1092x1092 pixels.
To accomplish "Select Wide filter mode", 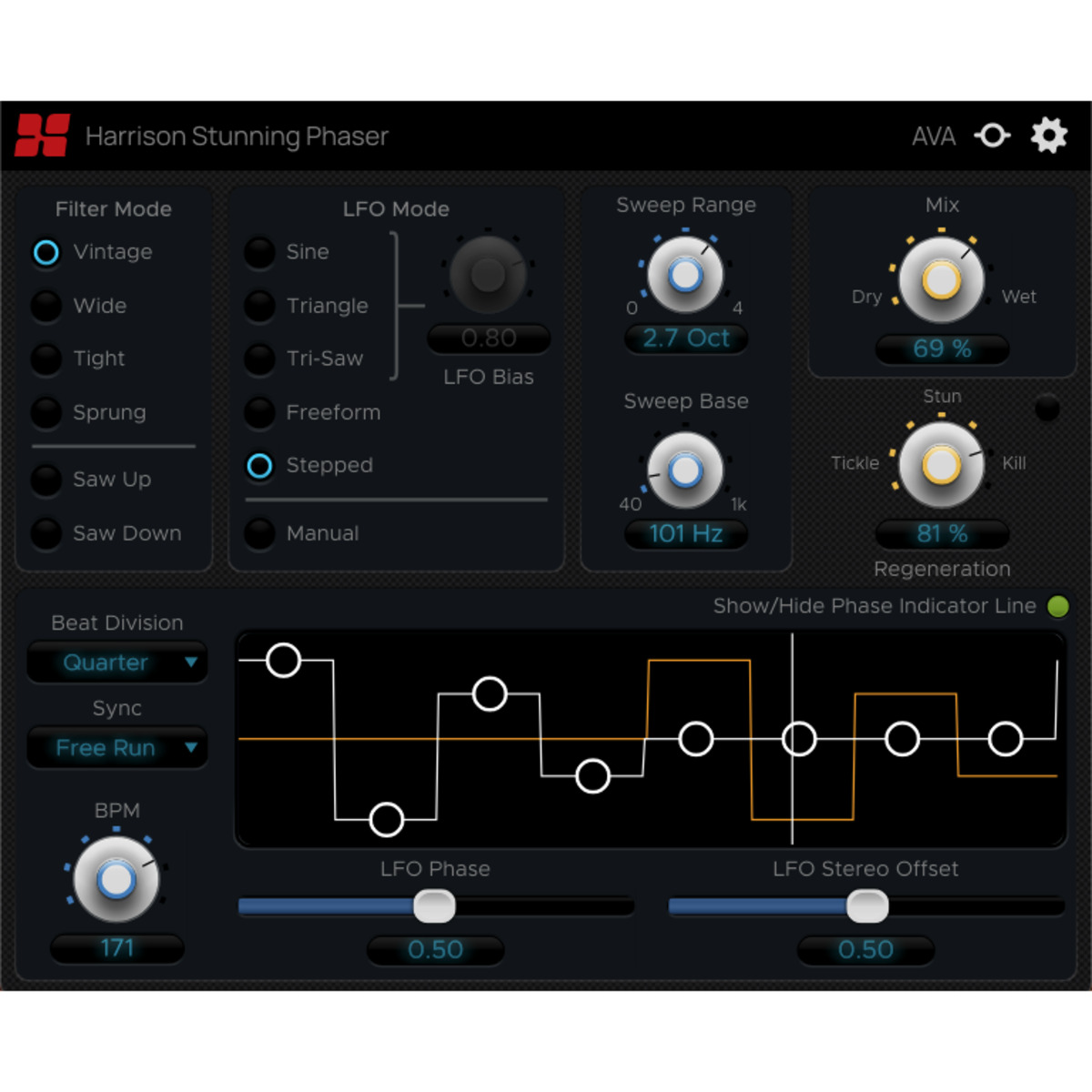I will (x=45, y=306).
